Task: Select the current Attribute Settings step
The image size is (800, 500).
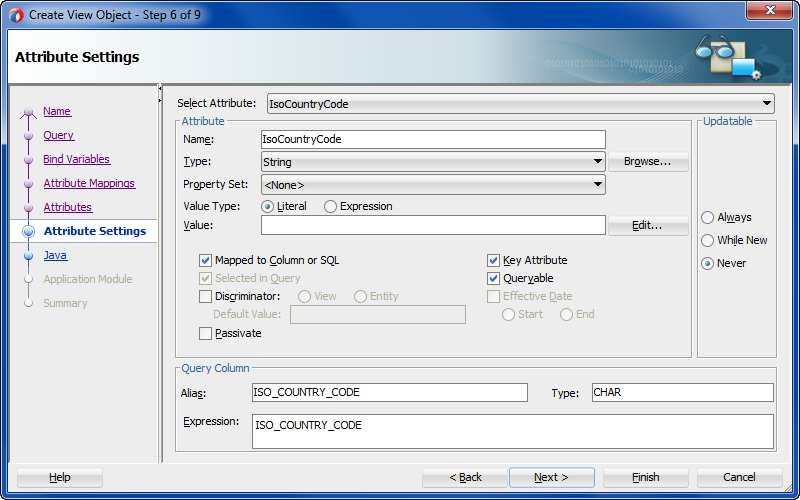Action: click(95, 231)
